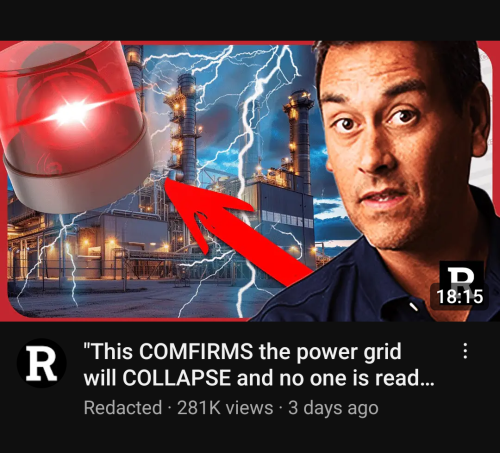
Task: Open the three-dot video options menu
Action: [x=465, y=351]
